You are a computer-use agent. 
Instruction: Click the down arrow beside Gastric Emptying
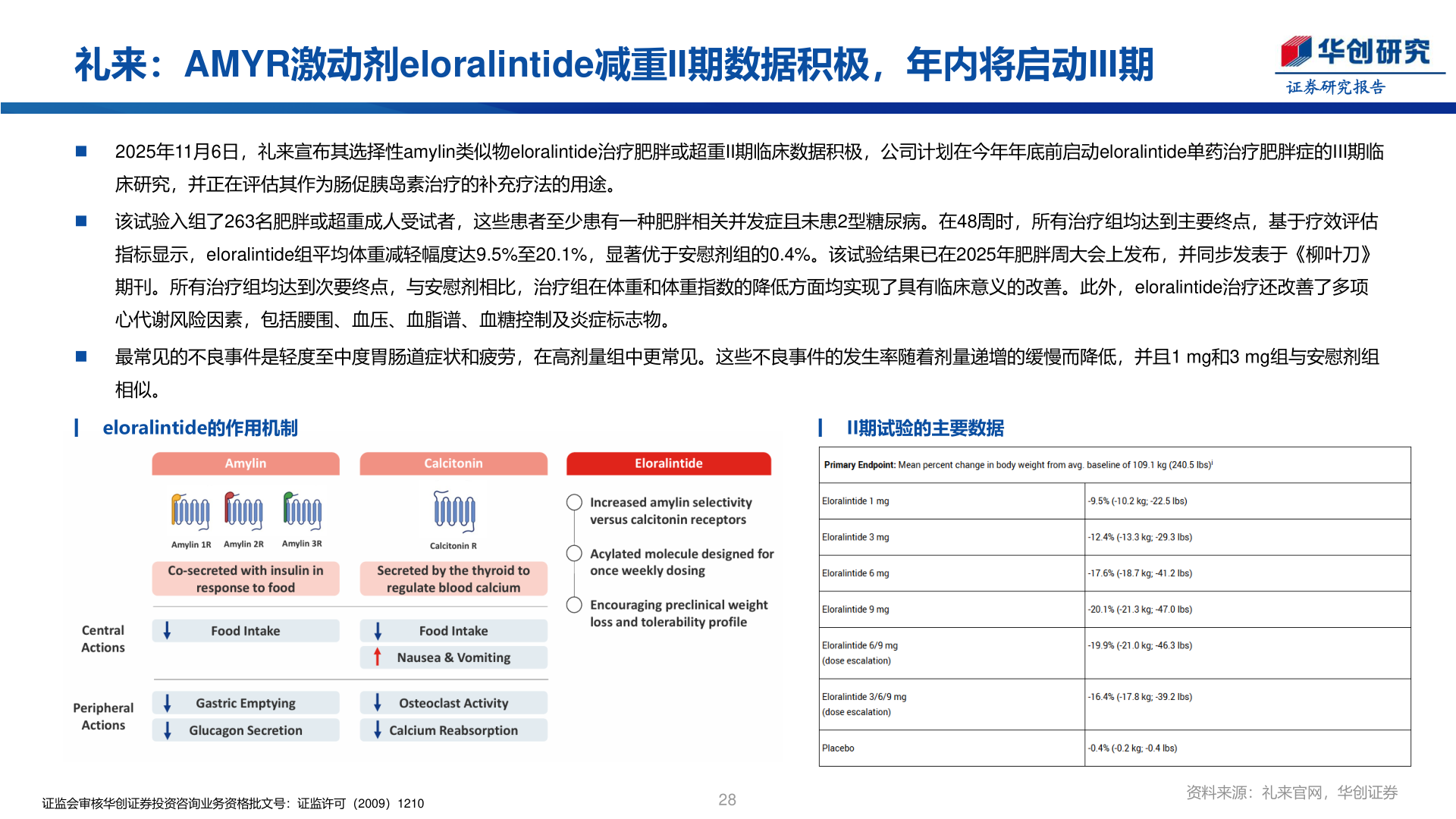point(168,703)
